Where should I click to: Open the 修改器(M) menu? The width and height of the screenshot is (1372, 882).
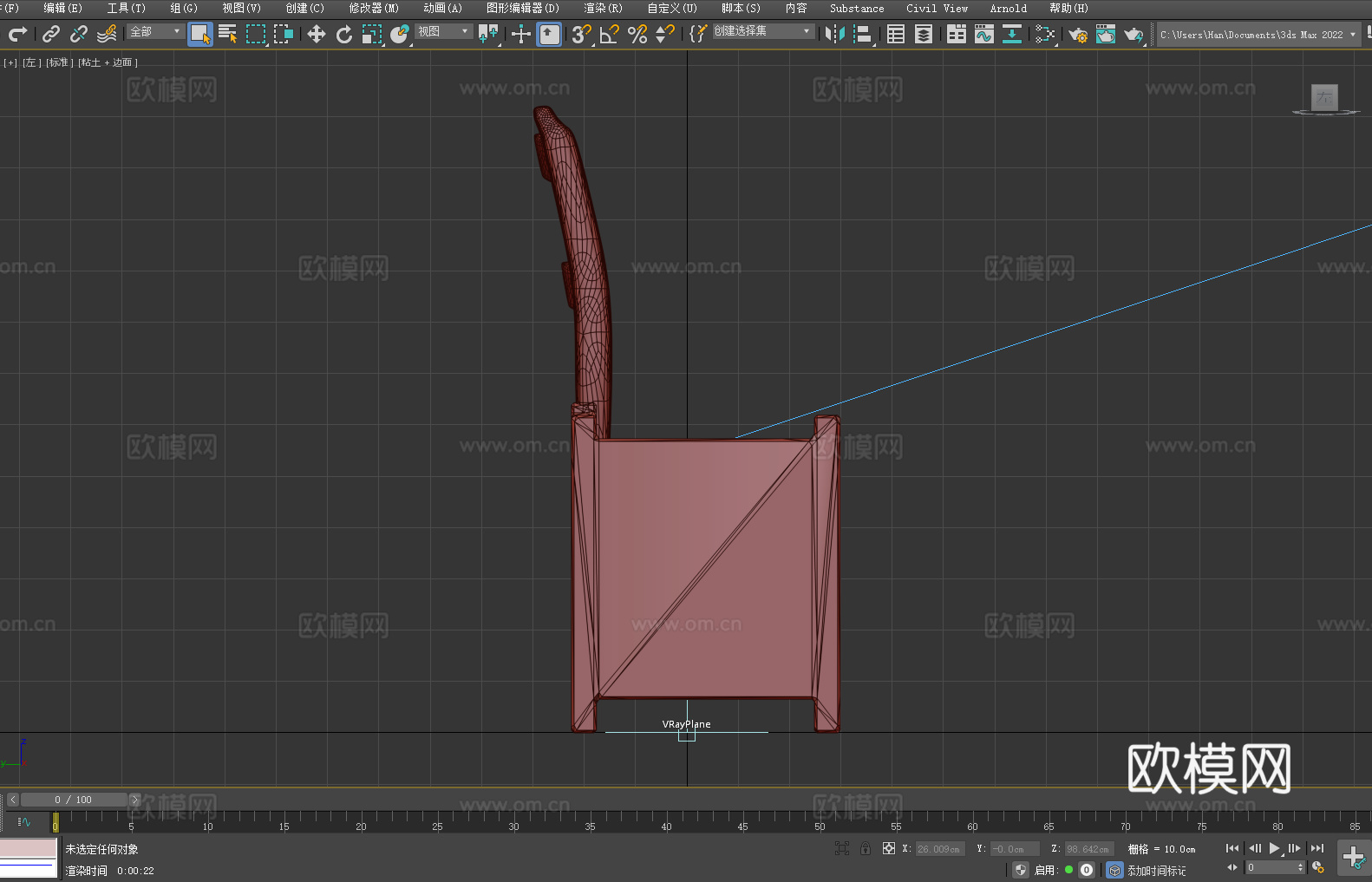point(374,8)
